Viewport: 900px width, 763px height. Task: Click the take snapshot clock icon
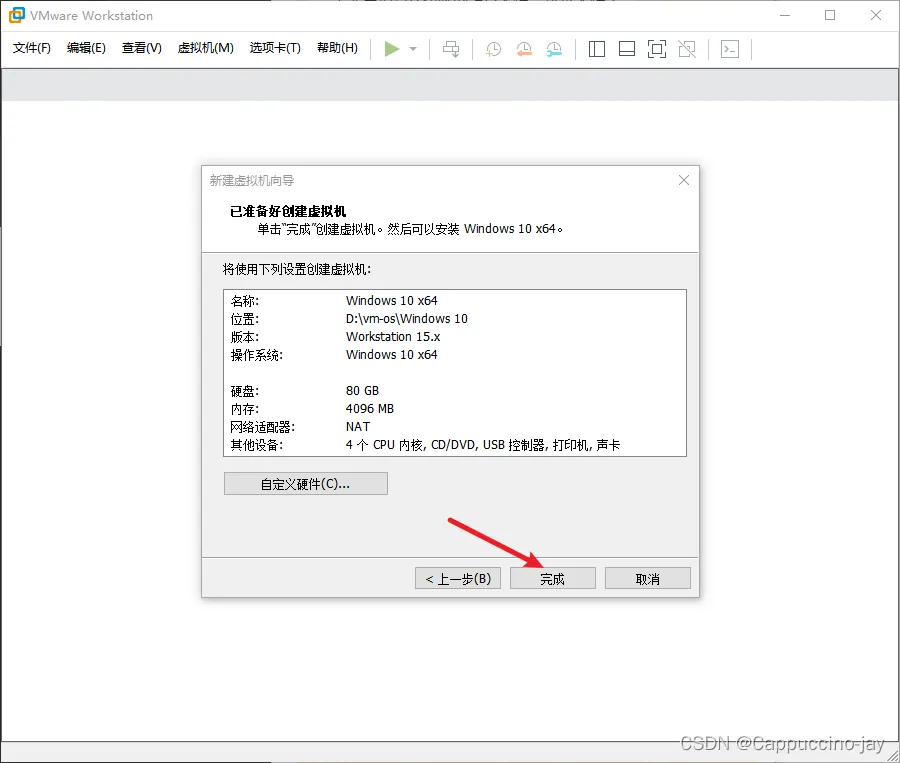point(493,49)
